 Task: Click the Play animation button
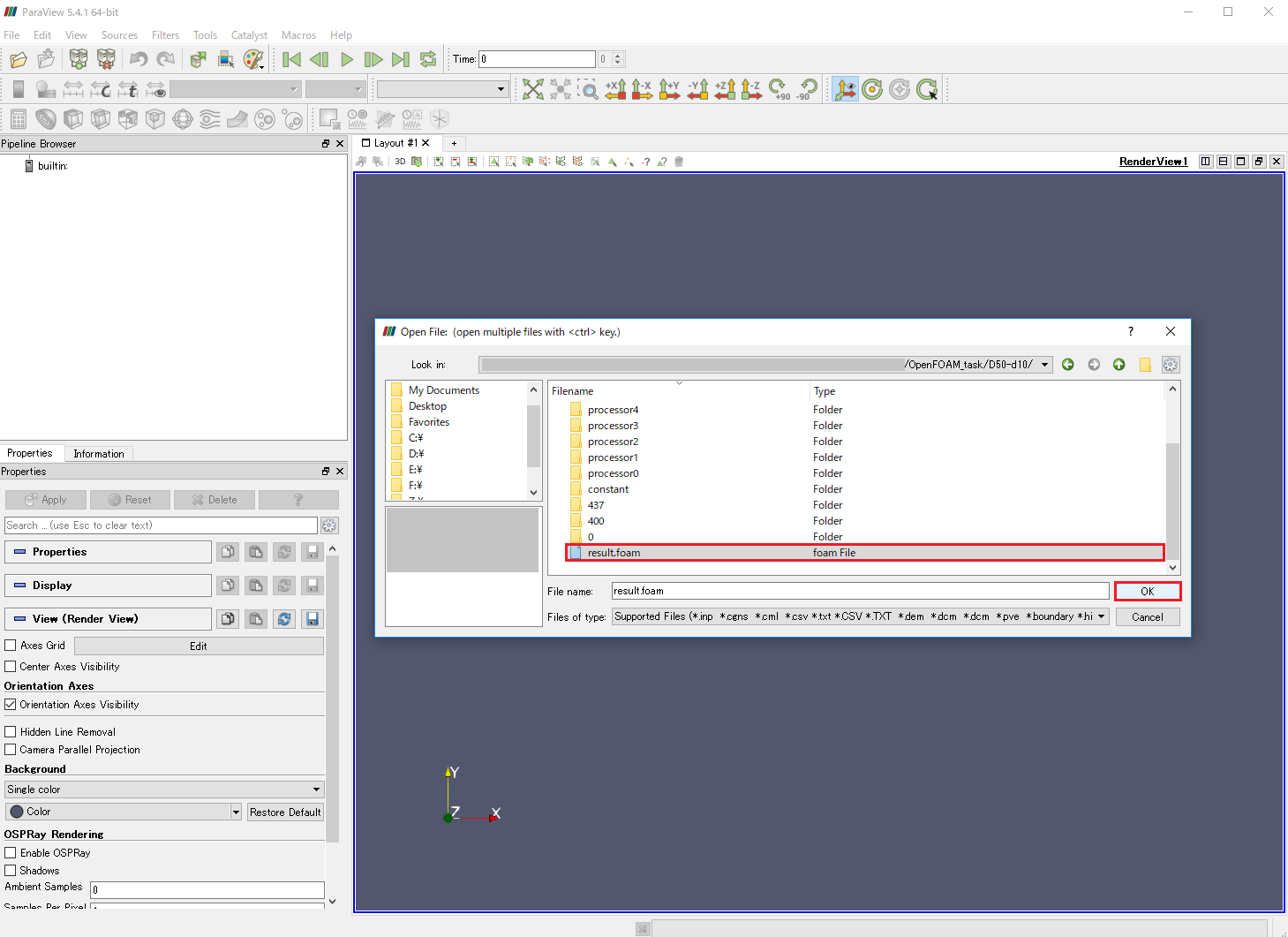(x=346, y=59)
